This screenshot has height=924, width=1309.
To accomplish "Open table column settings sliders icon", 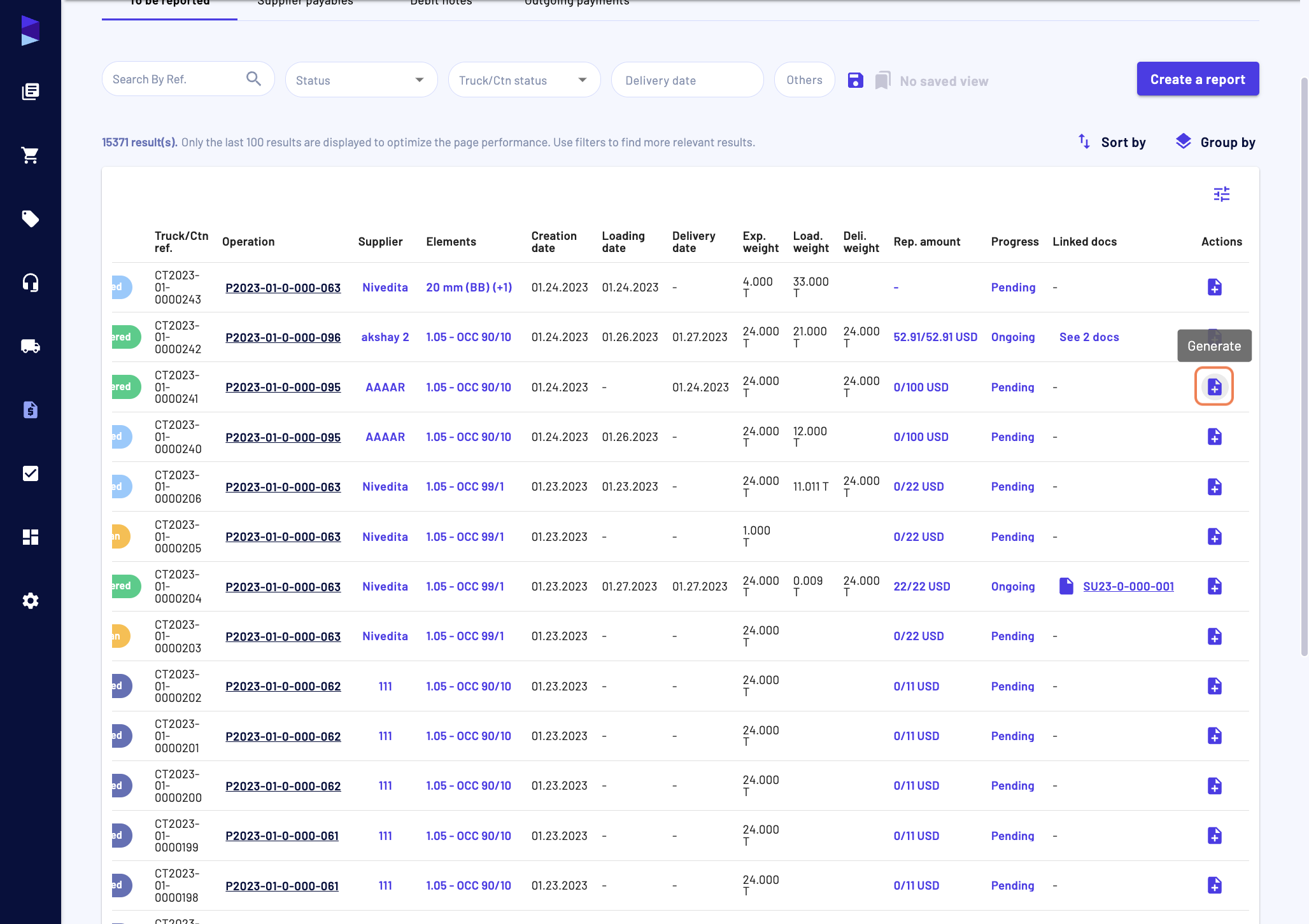I will pyautogui.click(x=1222, y=194).
